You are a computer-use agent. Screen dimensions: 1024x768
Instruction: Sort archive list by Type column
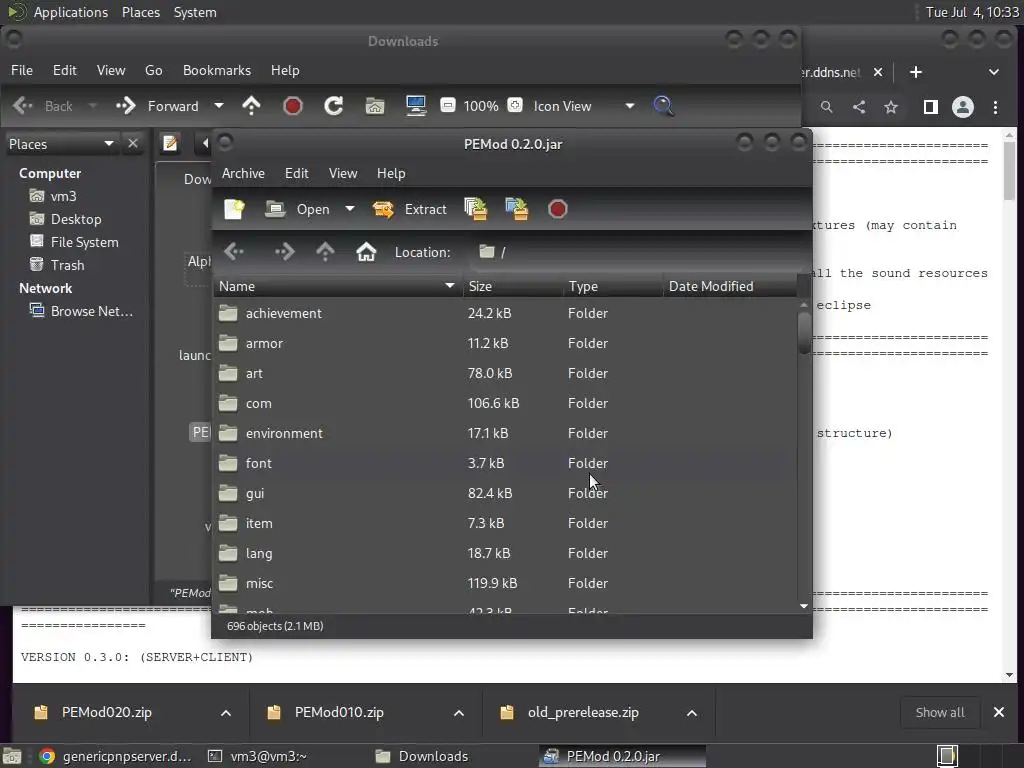(613, 286)
